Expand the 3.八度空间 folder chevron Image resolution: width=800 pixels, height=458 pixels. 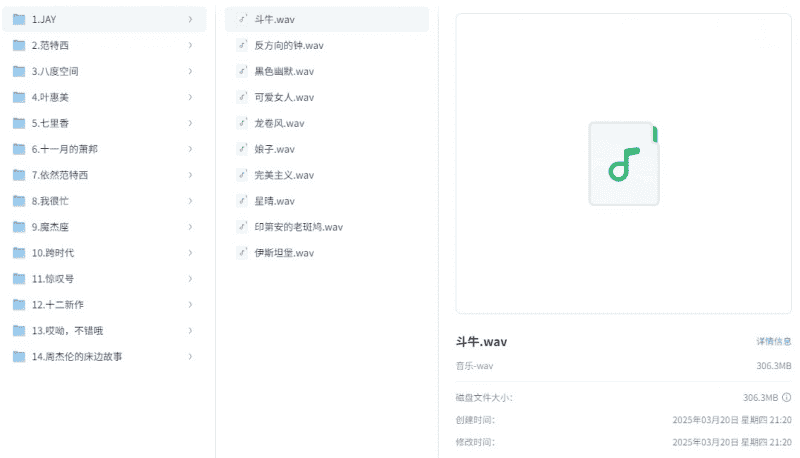tap(190, 71)
